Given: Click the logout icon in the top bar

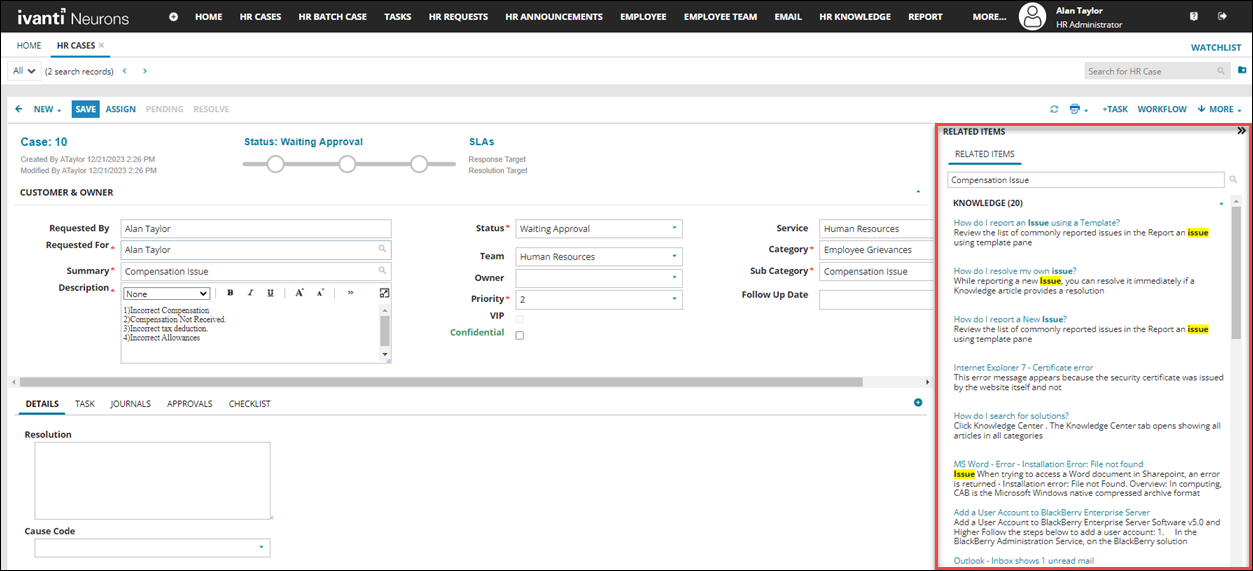Looking at the screenshot, I should (1222, 16).
